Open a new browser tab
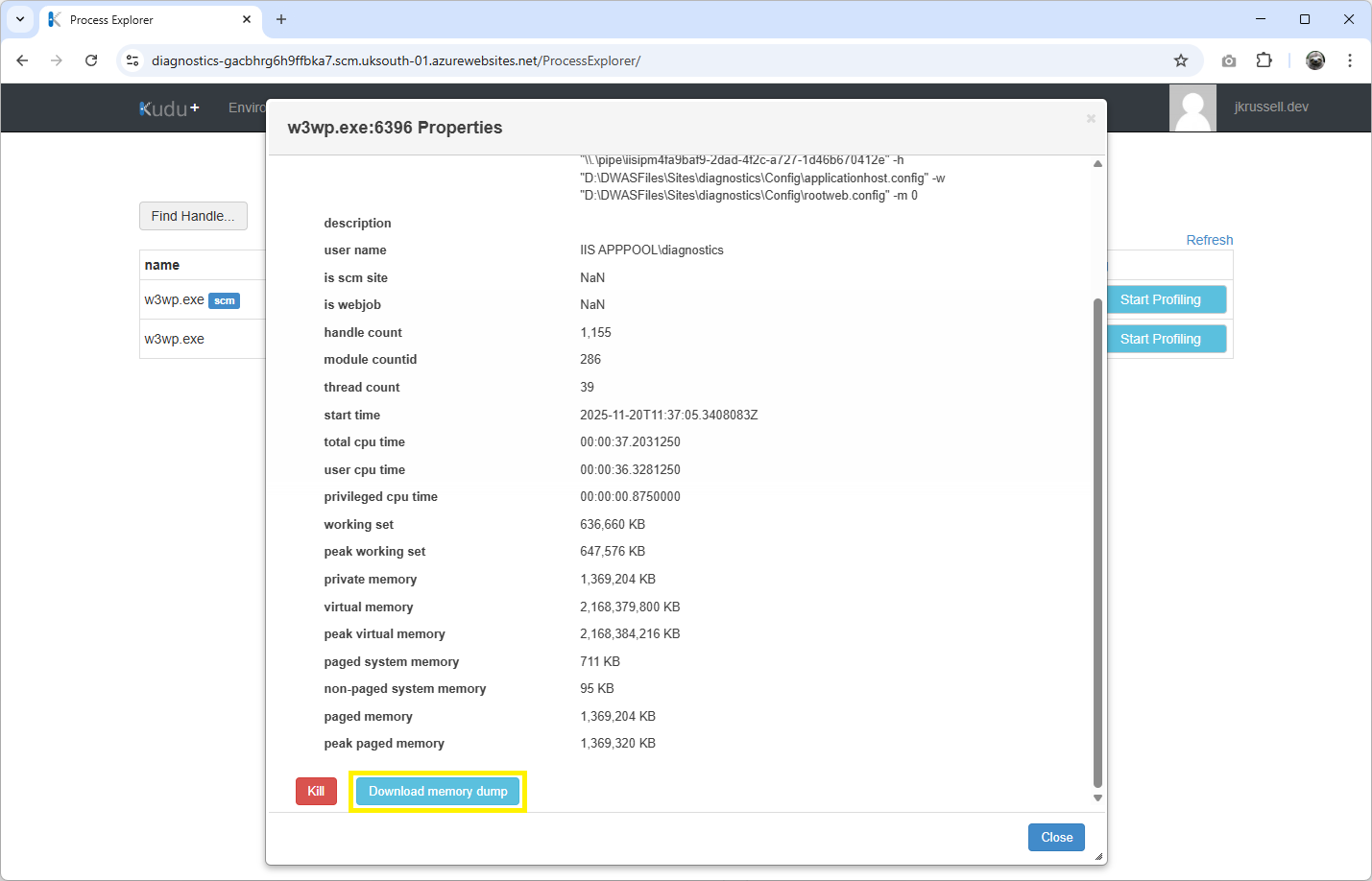Viewport: 1372px width, 881px height. tap(281, 19)
